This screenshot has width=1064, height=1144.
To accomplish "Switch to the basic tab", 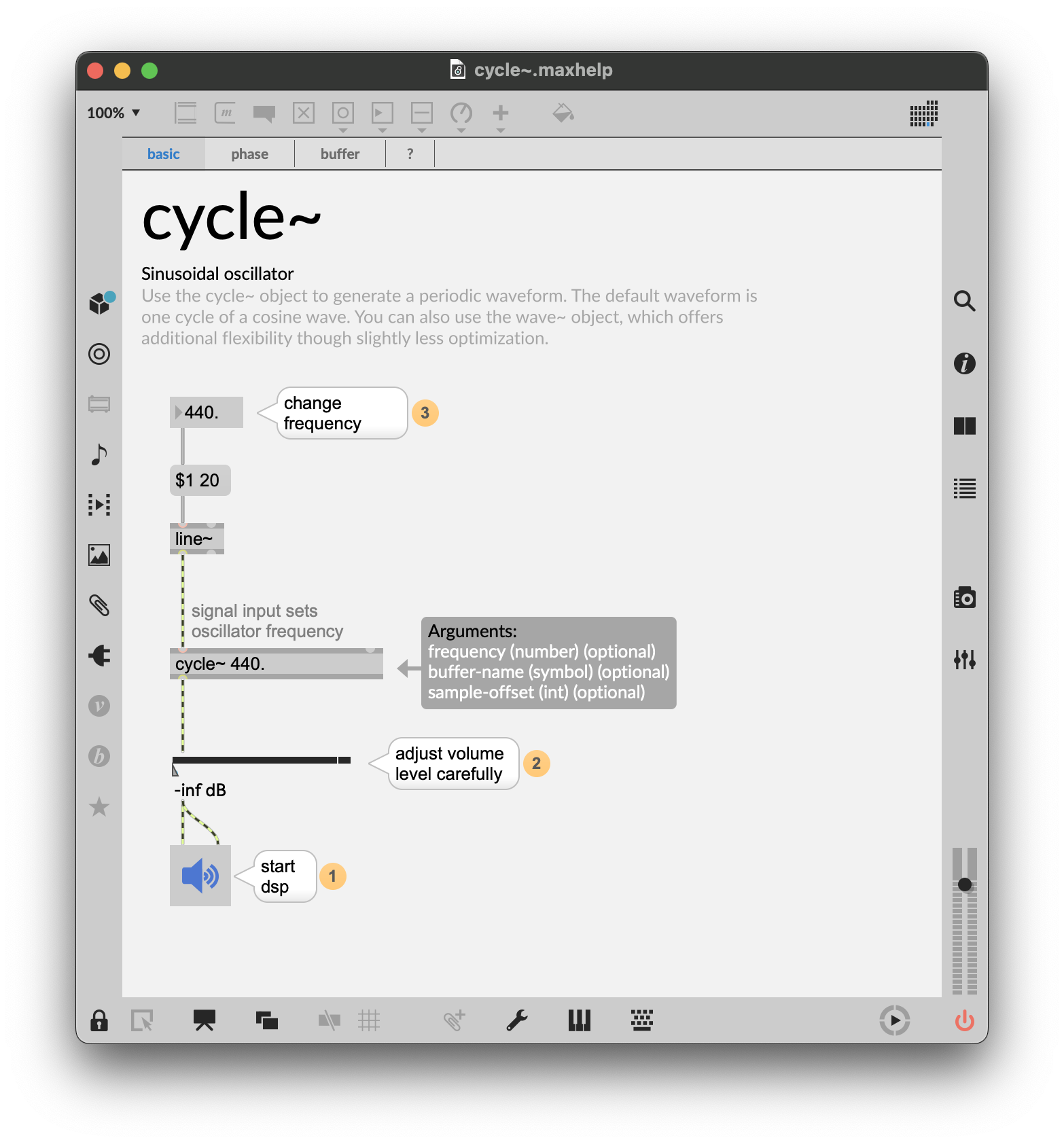I will (164, 154).
